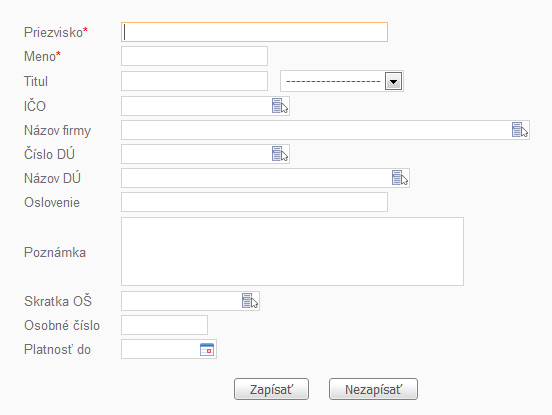
Task: Focus the IČO input field
Action: click(x=196, y=106)
